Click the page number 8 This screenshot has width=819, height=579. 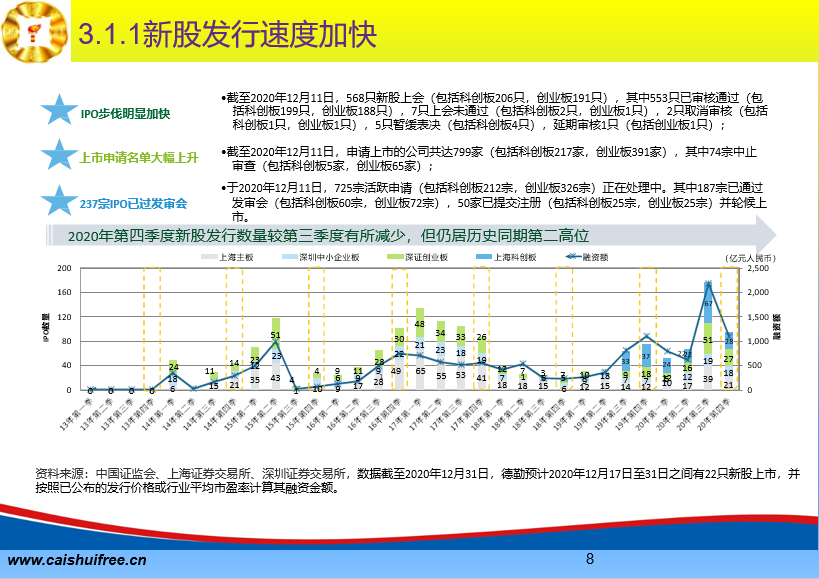pyautogui.click(x=590, y=559)
